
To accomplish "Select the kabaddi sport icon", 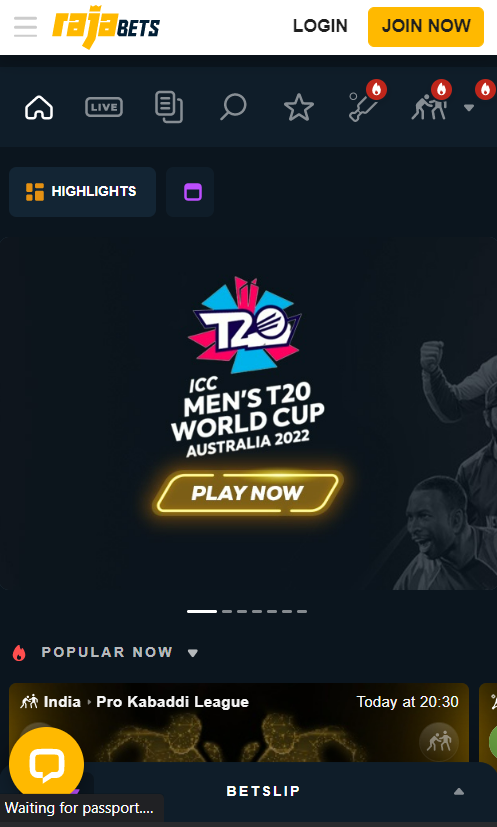I will click(x=429, y=108).
